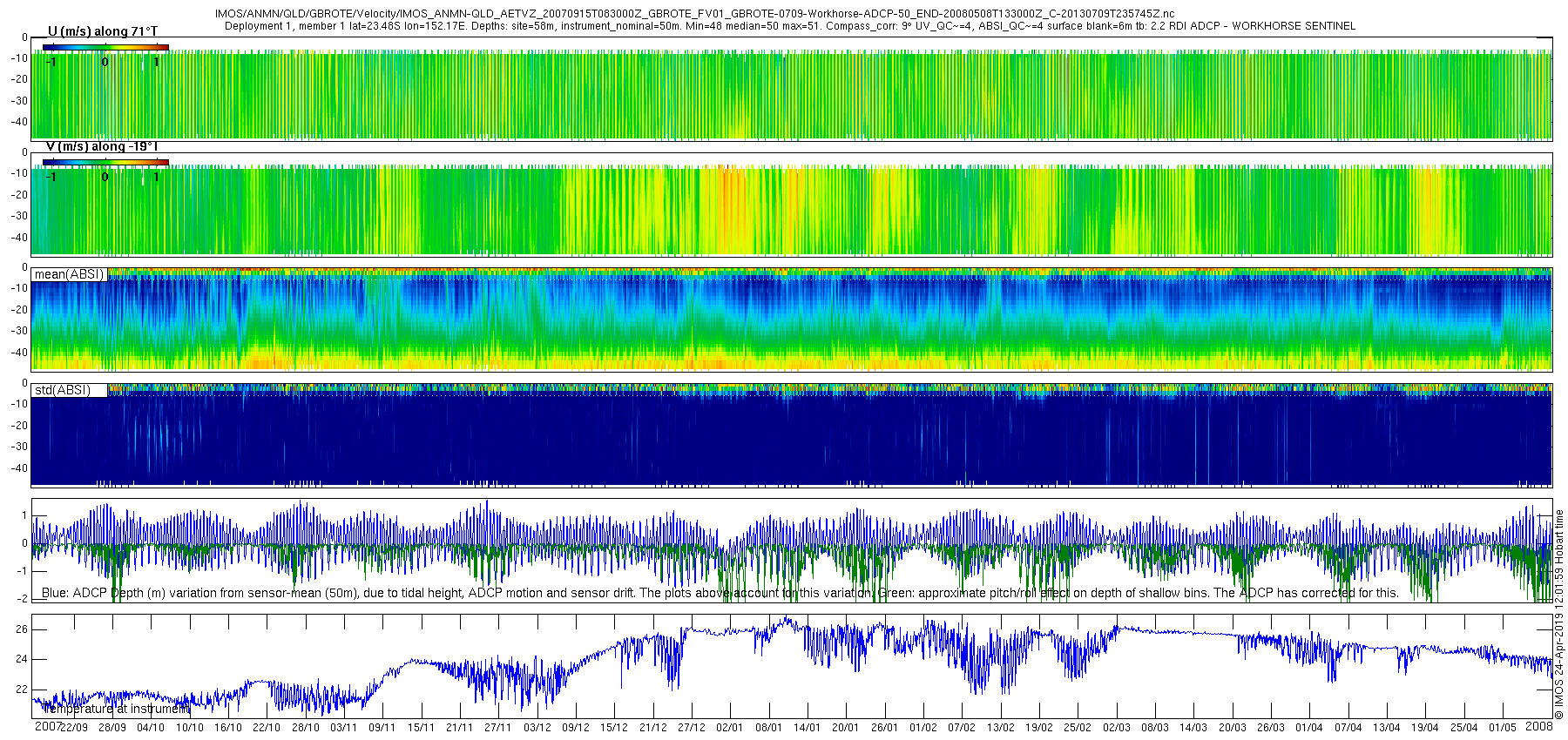
Task: Click the 01/05 date tick label
Action: [x=1502, y=728]
